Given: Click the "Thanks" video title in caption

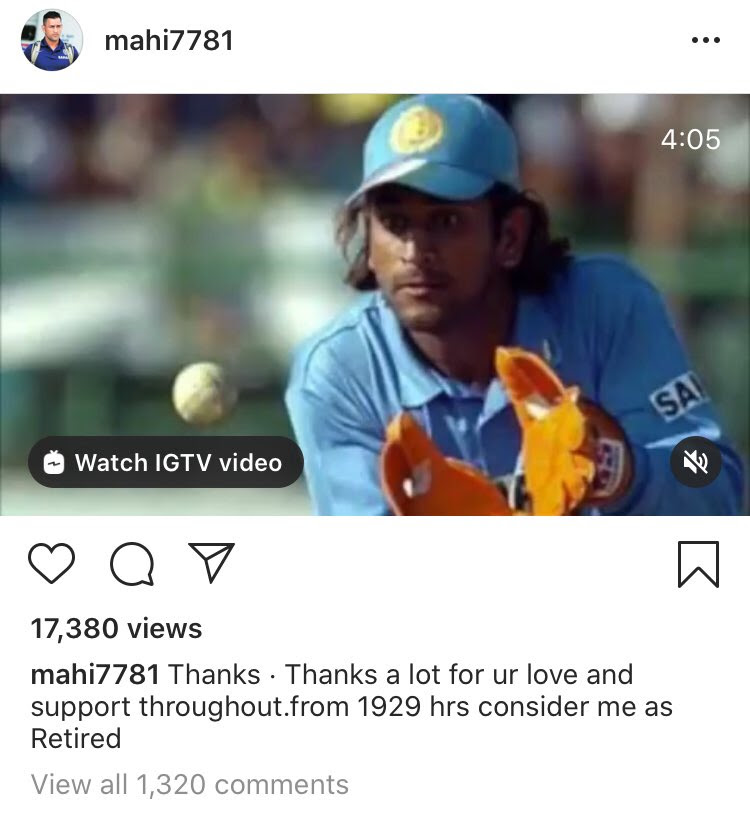Looking at the screenshot, I should [x=214, y=674].
